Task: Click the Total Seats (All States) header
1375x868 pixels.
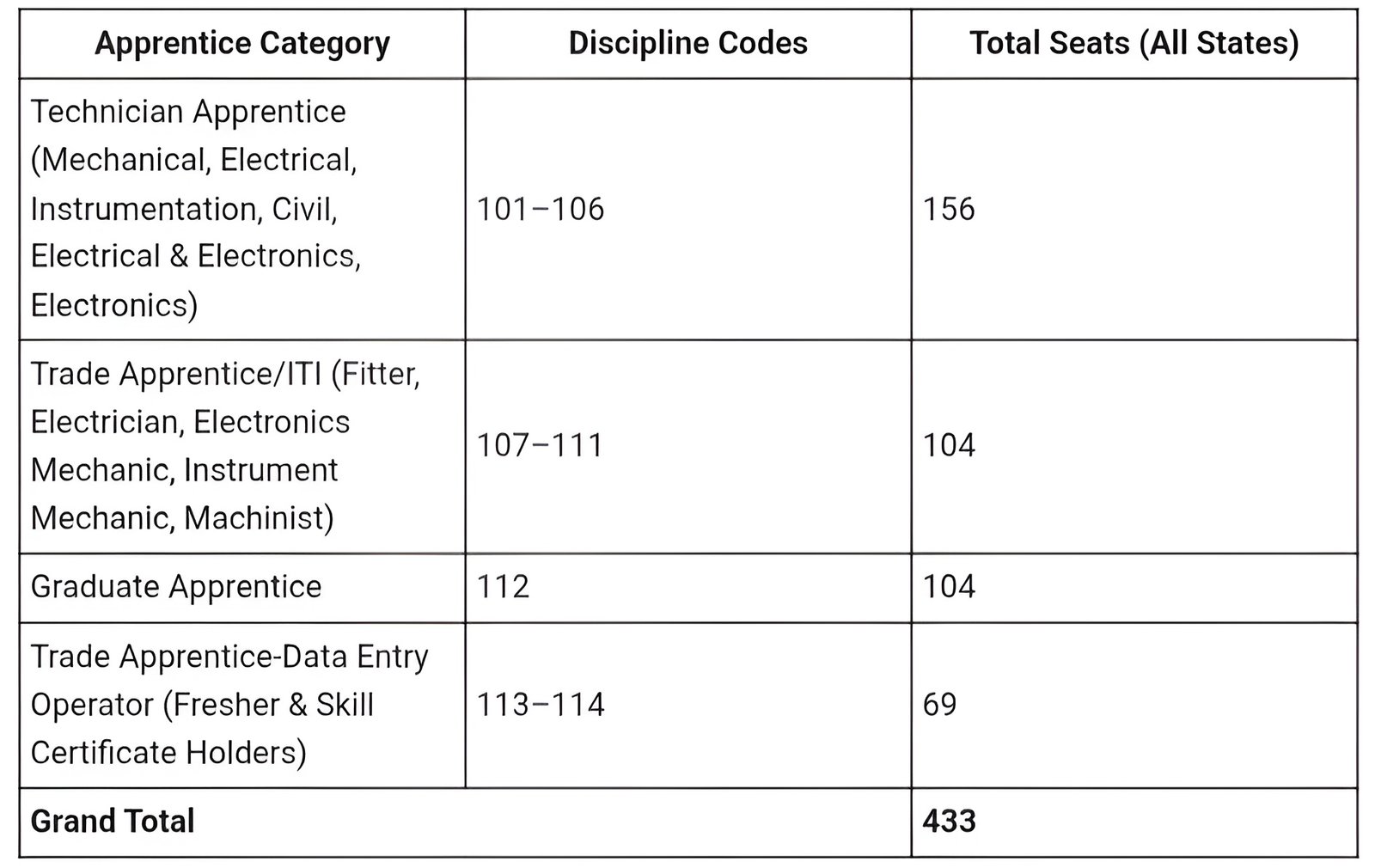Action: pos(1134,44)
